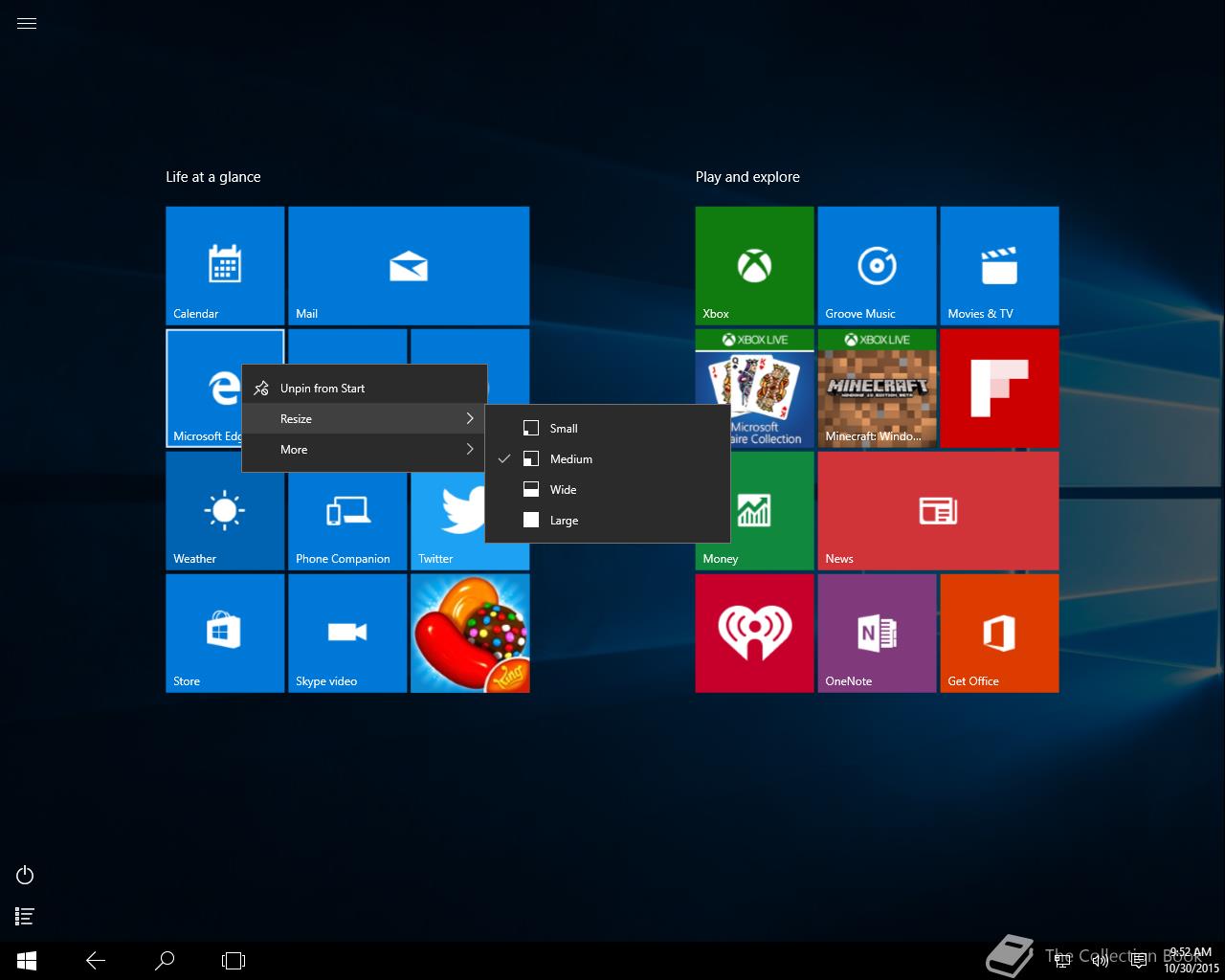Choose Large tile size
The width and height of the screenshot is (1225, 980).
[x=564, y=521]
